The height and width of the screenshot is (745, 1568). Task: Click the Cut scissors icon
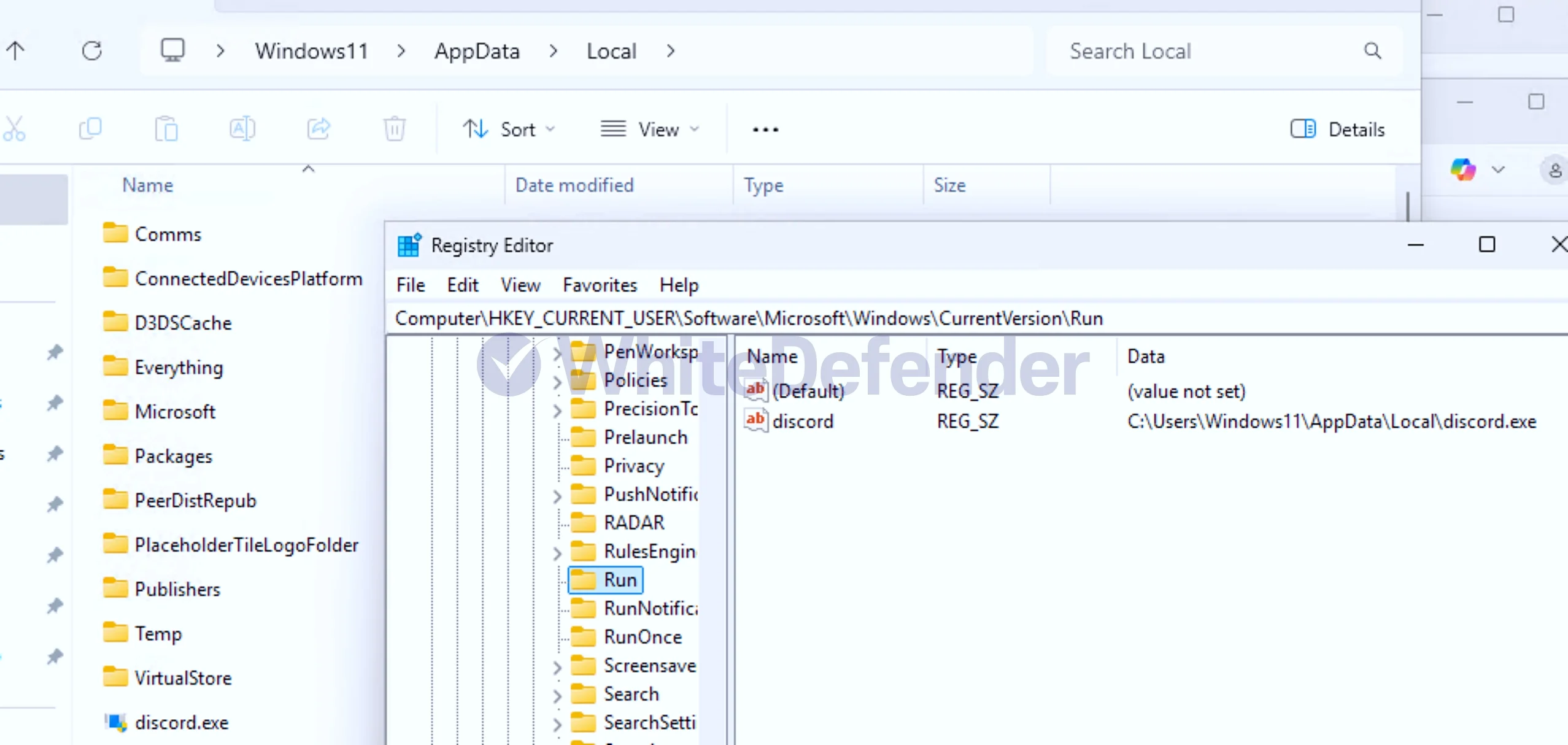pyautogui.click(x=14, y=129)
